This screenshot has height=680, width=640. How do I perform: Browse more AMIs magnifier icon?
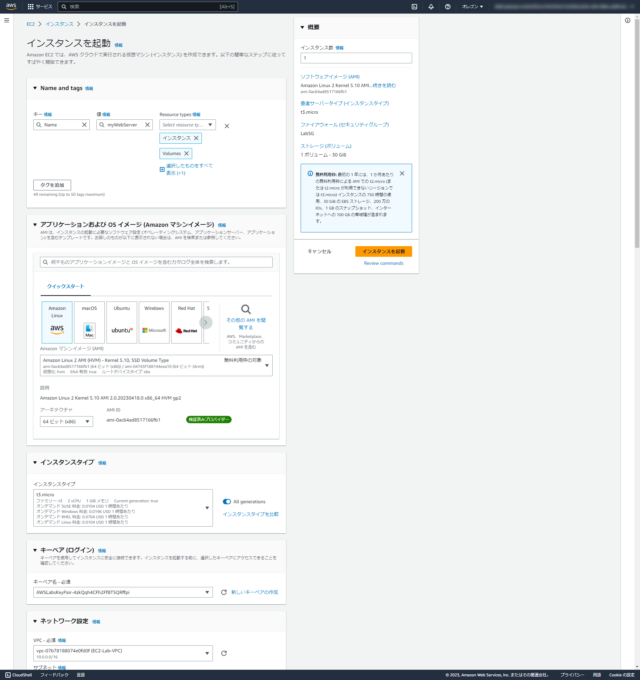(x=246, y=309)
